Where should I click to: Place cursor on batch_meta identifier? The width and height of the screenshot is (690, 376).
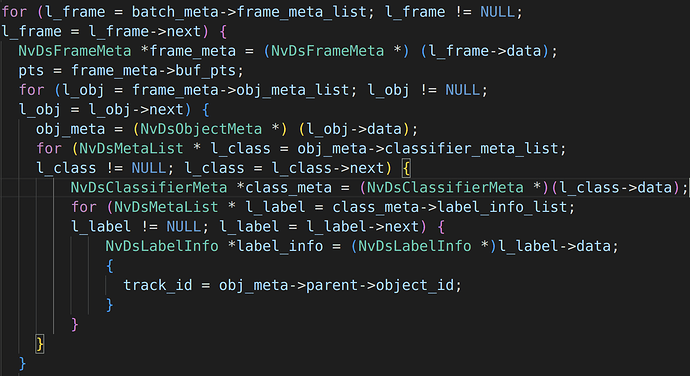[x=175, y=12]
